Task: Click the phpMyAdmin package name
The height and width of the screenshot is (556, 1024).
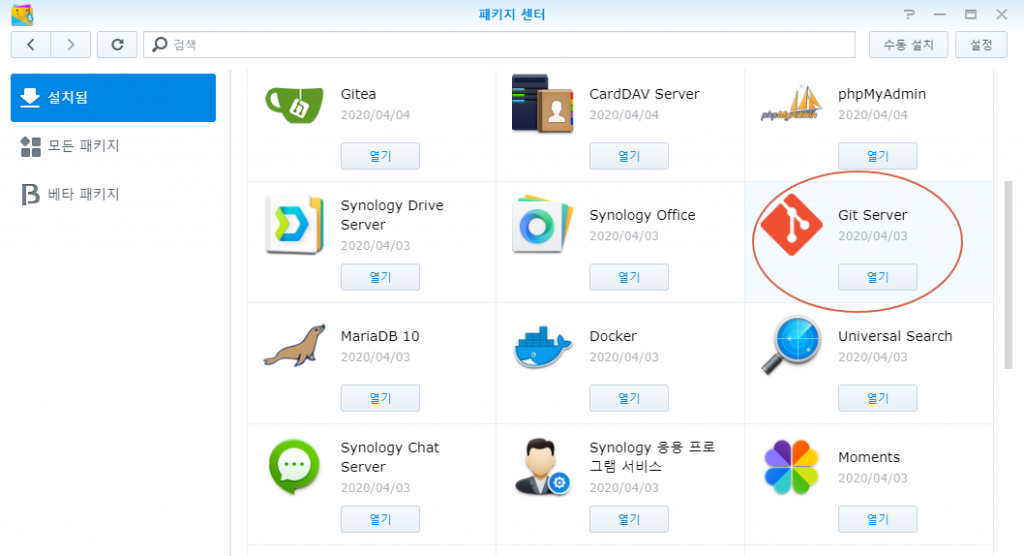Action: pyautogui.click(x=882, y=94)
